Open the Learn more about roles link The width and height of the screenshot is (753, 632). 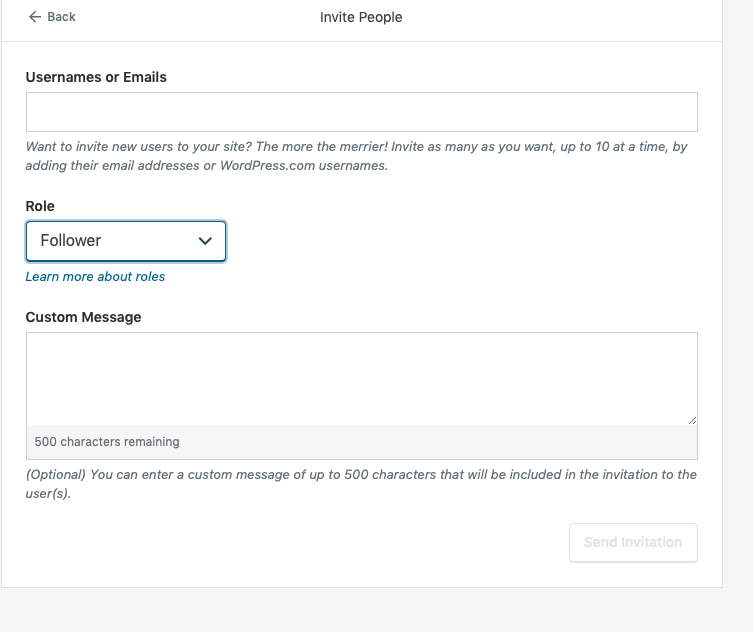pyautogui.click(x=95, y=277)
